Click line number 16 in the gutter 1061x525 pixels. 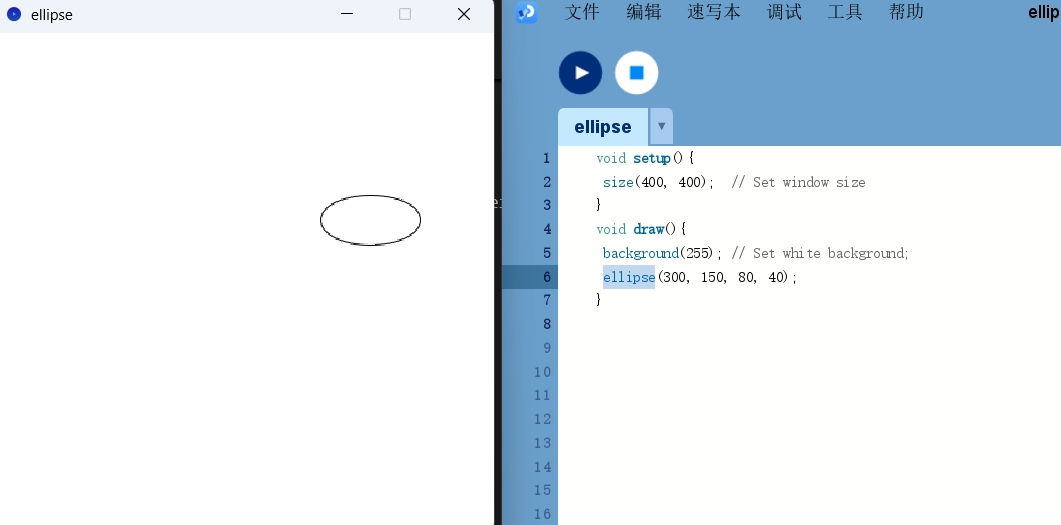click(542, 513)
